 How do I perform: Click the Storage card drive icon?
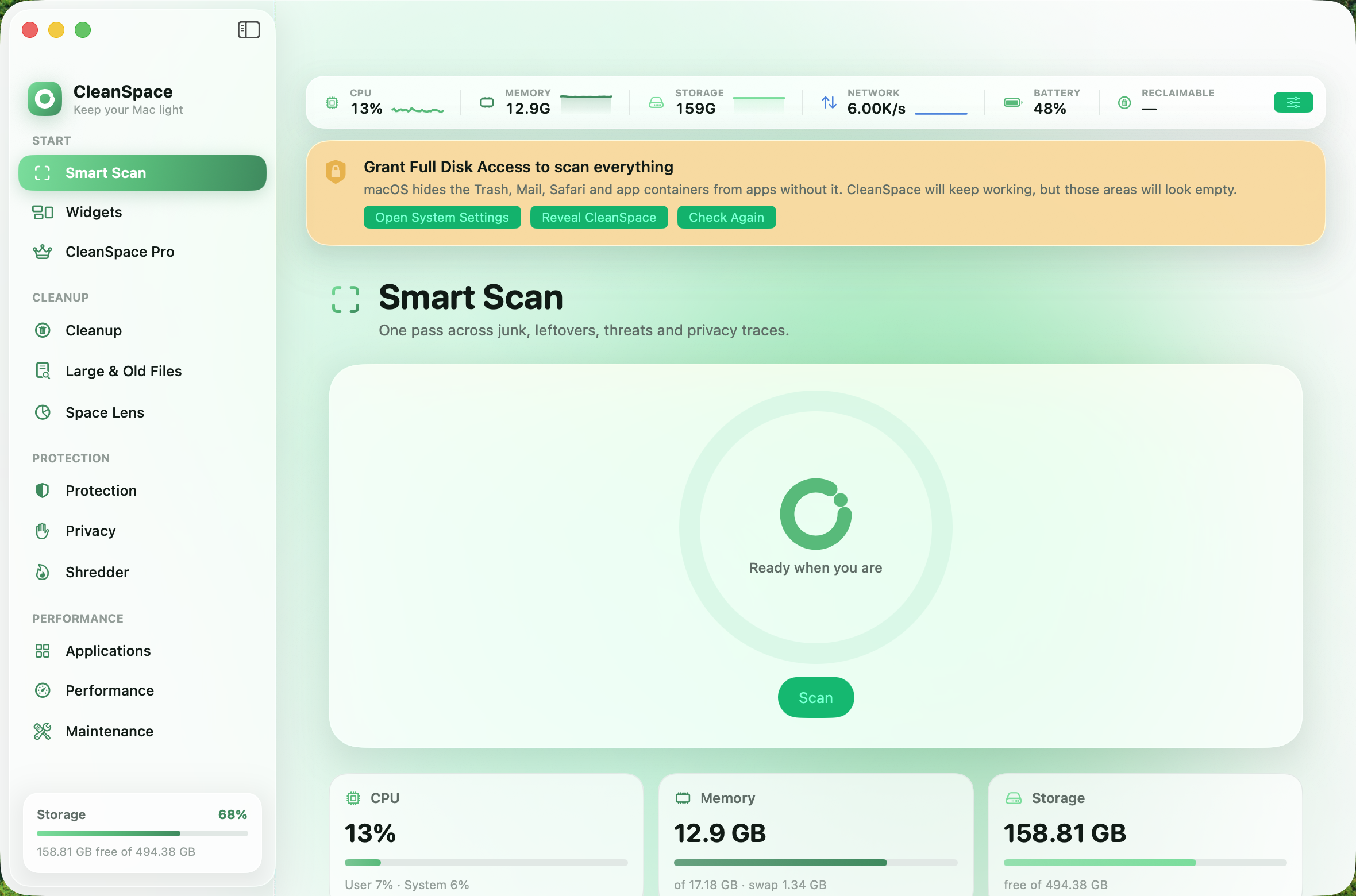[1014, 798]
